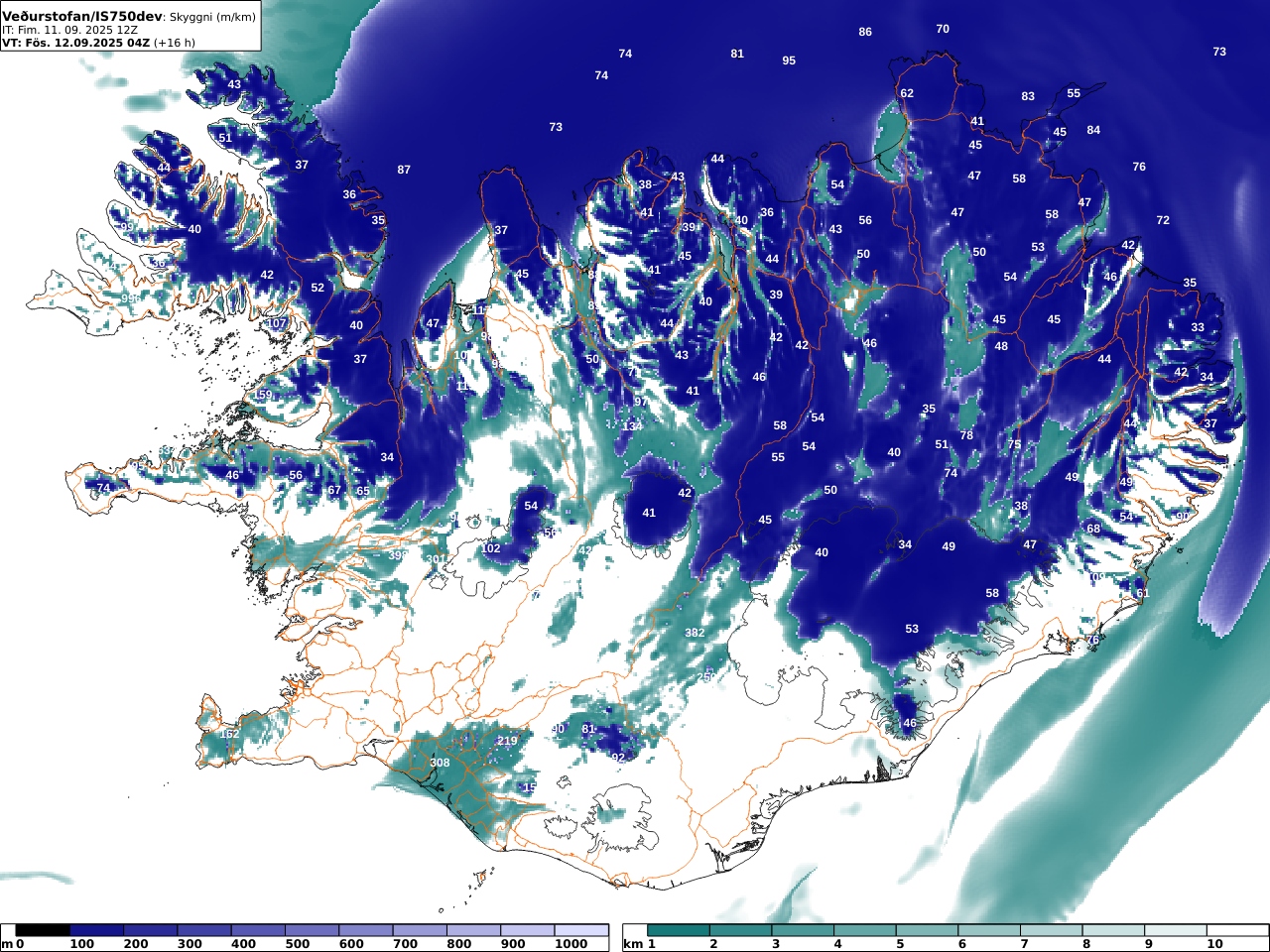The image size is (1270, 952).
Task: Click the white end swatch of km legend
Action: [1237, 930]
